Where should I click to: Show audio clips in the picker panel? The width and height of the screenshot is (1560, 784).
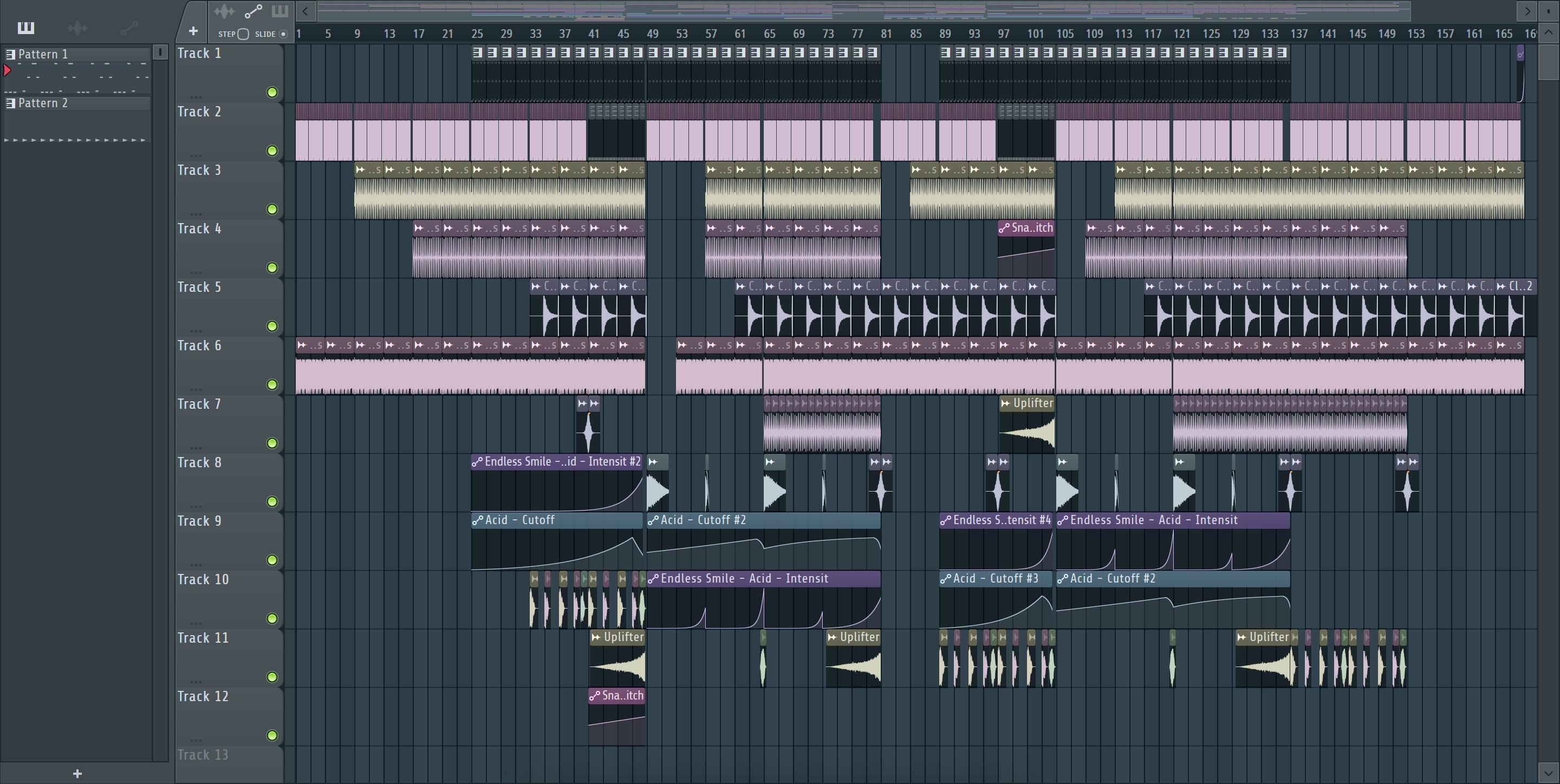(x=77, y=27)
